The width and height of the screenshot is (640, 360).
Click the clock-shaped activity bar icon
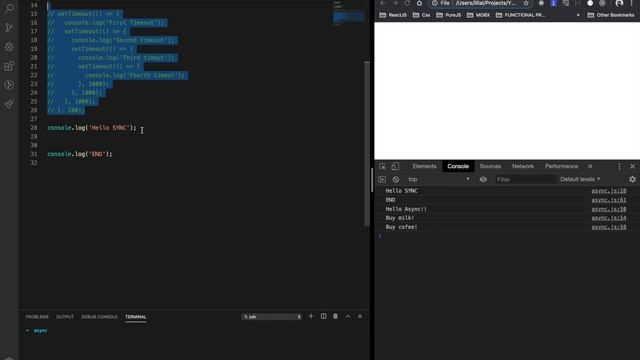9,85
